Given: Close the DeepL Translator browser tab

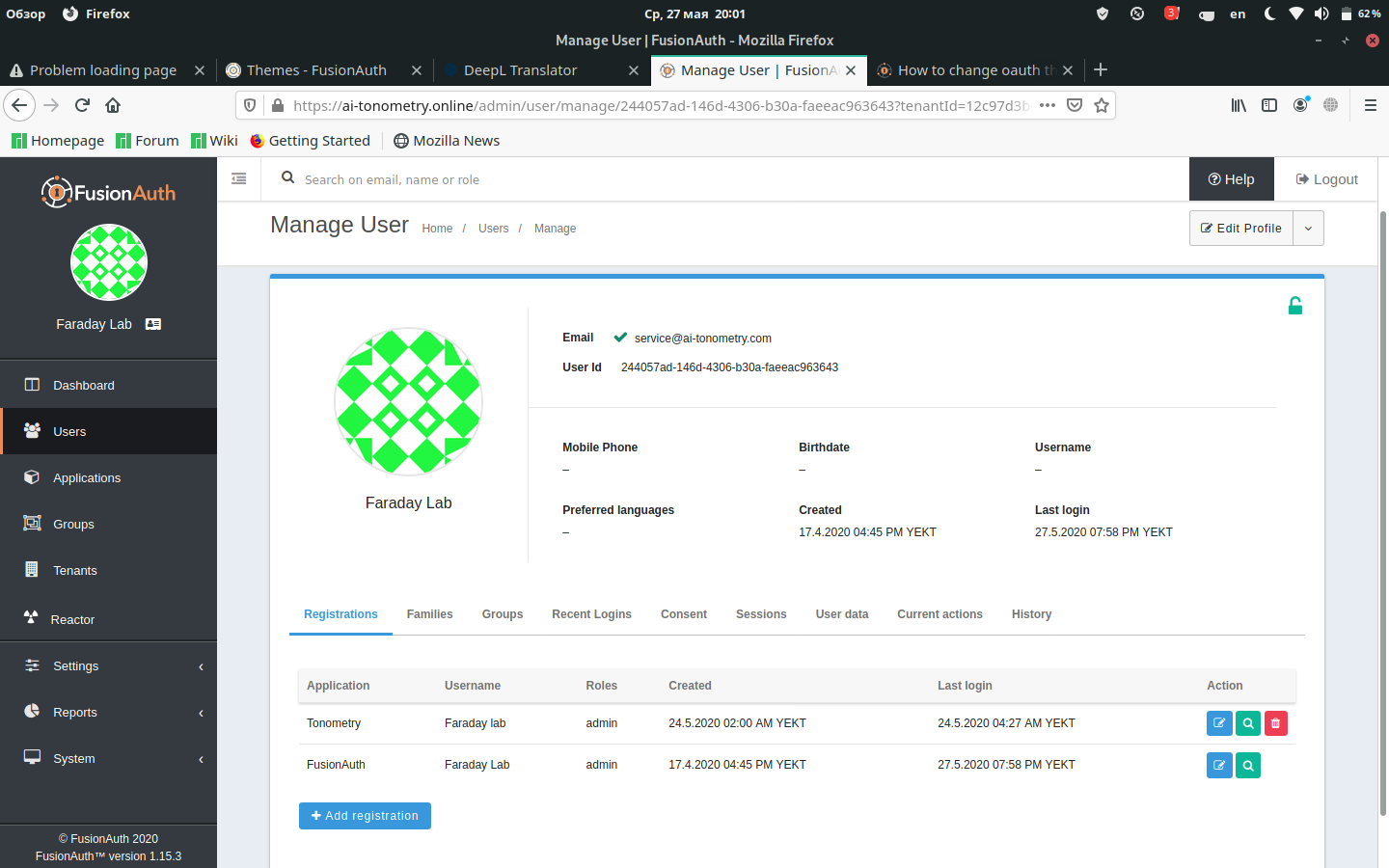Looking at the screenshot, I should click(x=634, y=70).
